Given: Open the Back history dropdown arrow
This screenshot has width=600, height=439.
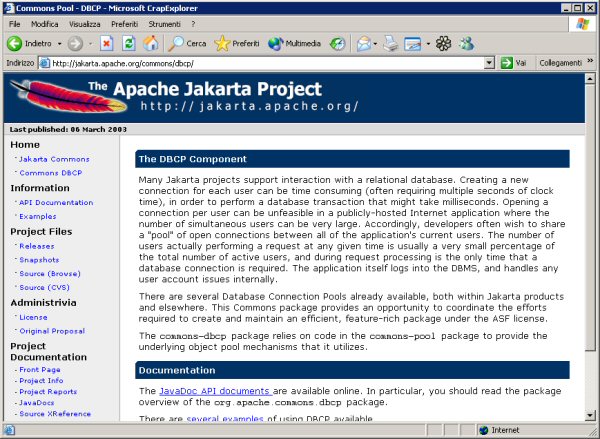Looking at the screenshot, I should (59, 44).
